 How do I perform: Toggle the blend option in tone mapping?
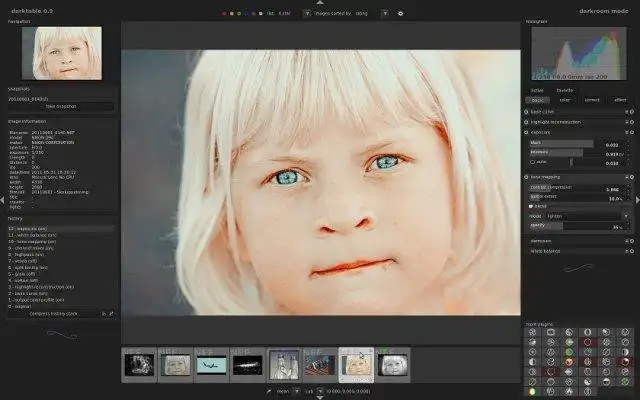[529, 206]
